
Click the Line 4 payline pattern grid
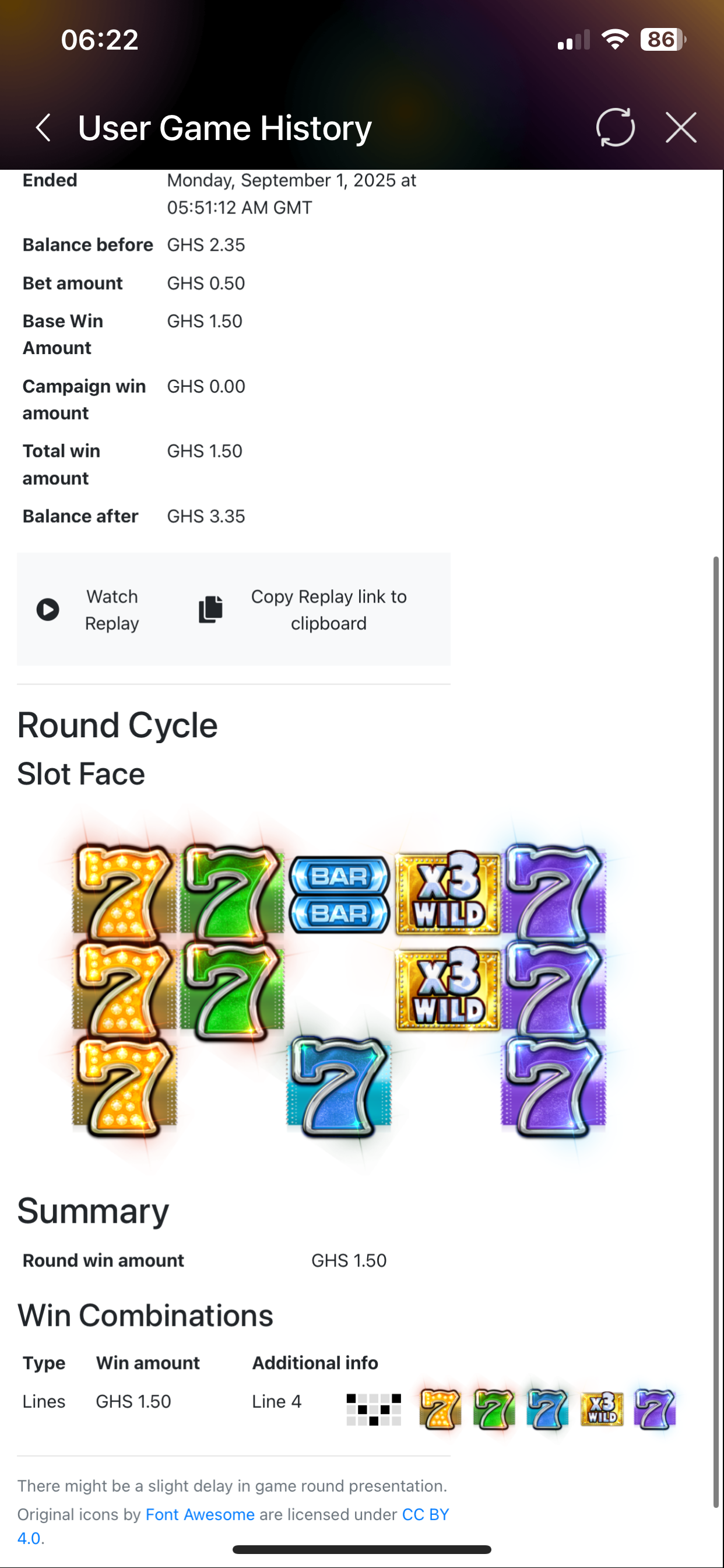[374, 1410]
